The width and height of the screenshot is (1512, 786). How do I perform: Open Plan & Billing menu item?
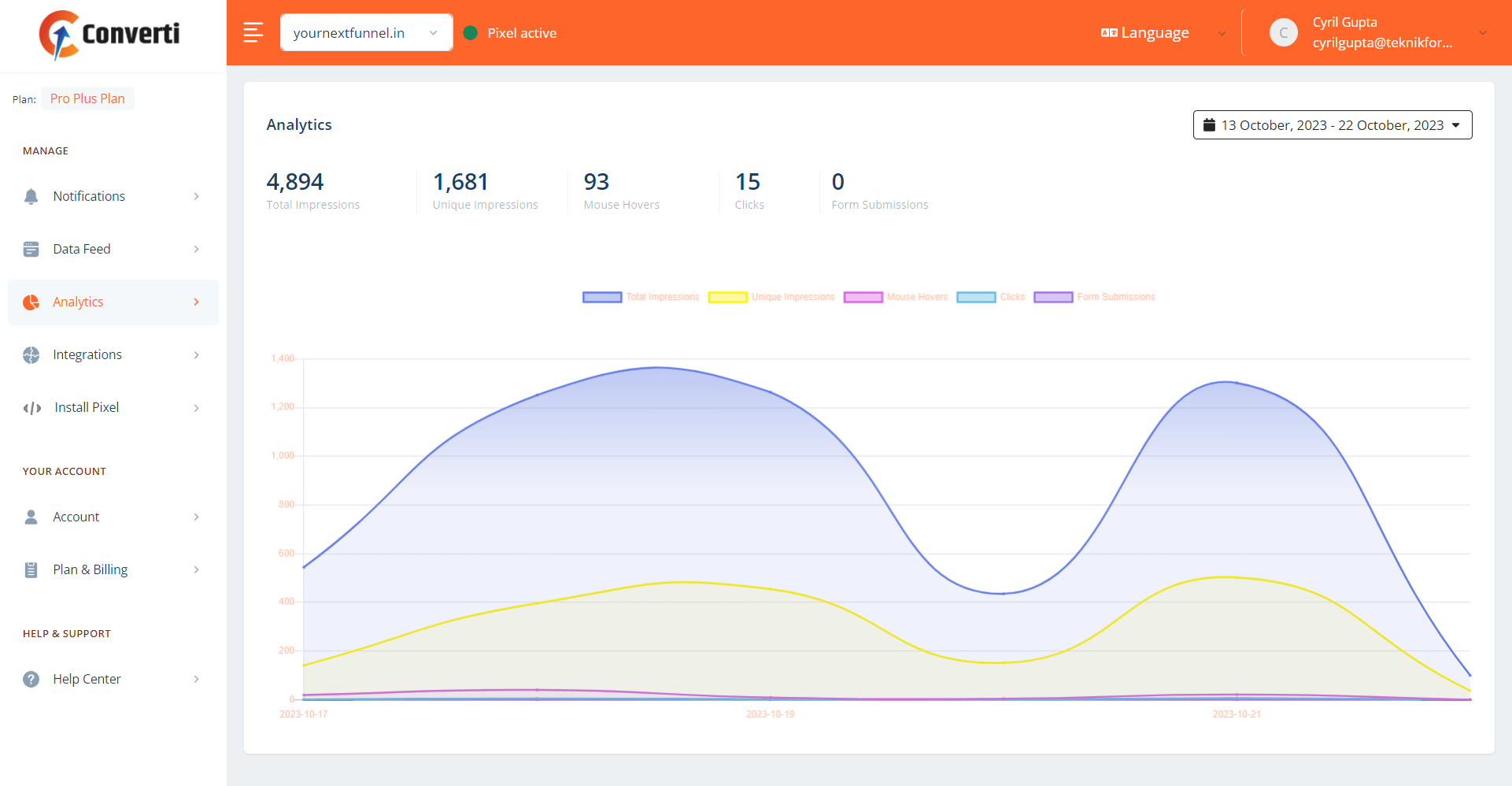90,569
